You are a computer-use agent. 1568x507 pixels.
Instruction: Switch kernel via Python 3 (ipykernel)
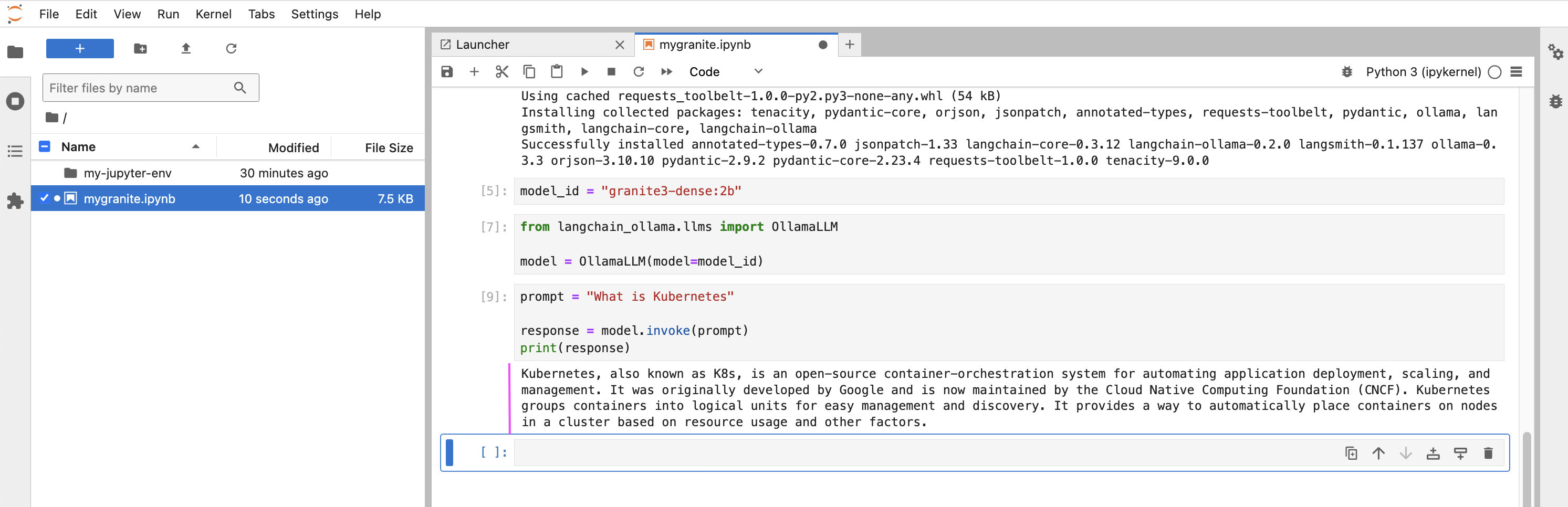click(1423, 72)
